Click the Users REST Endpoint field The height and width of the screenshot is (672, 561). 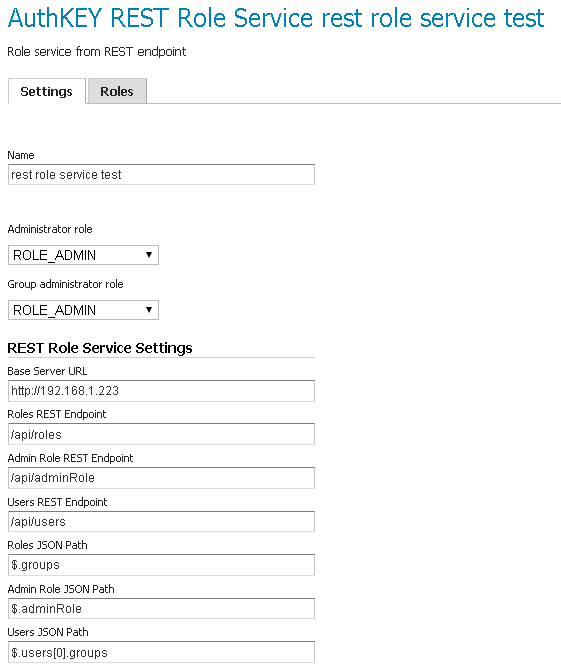[x=161, y=522]
